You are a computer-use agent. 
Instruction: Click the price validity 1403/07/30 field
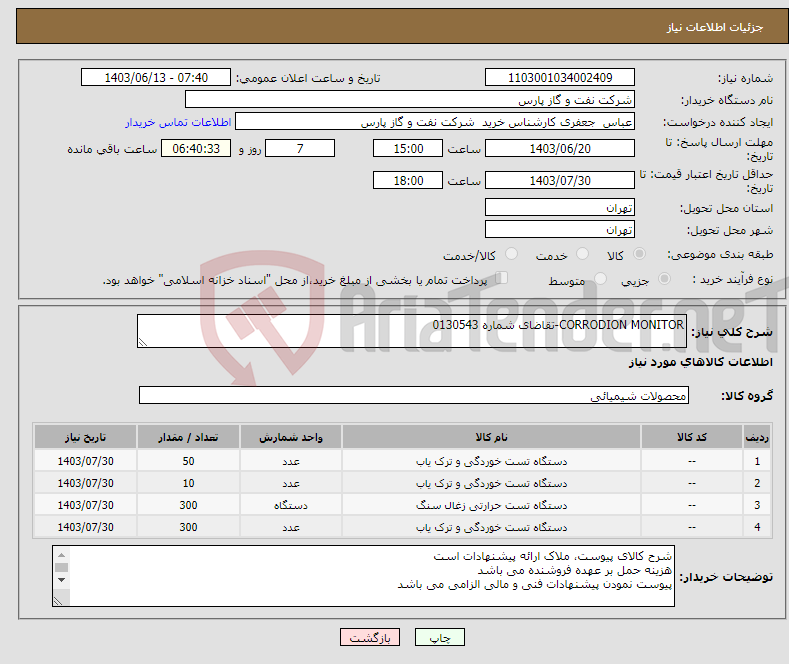[560, 180]
